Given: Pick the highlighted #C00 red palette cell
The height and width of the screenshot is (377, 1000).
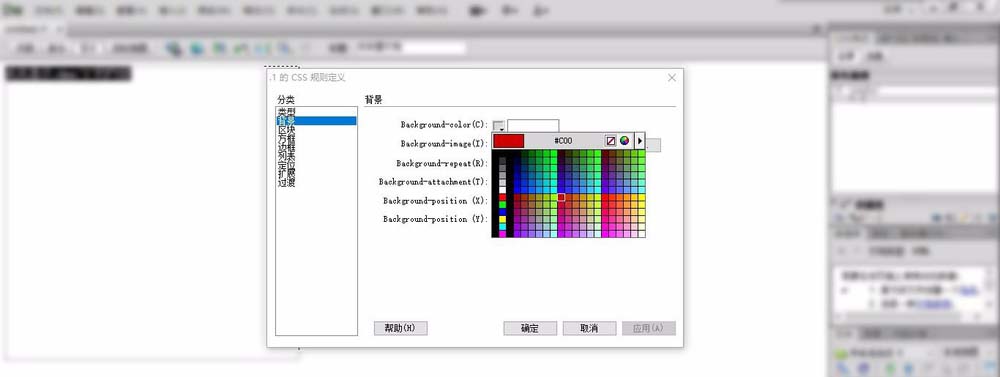Looking at the screenshot, I should click(561, 197).
